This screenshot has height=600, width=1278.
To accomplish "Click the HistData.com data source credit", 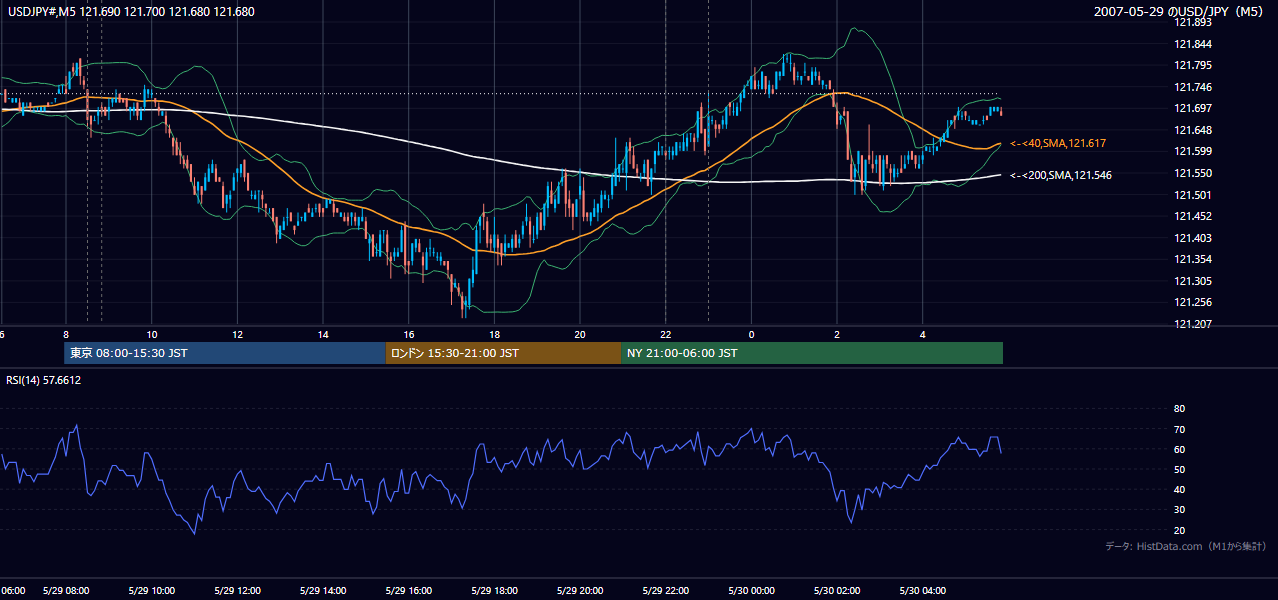I will click(1185, 546).
